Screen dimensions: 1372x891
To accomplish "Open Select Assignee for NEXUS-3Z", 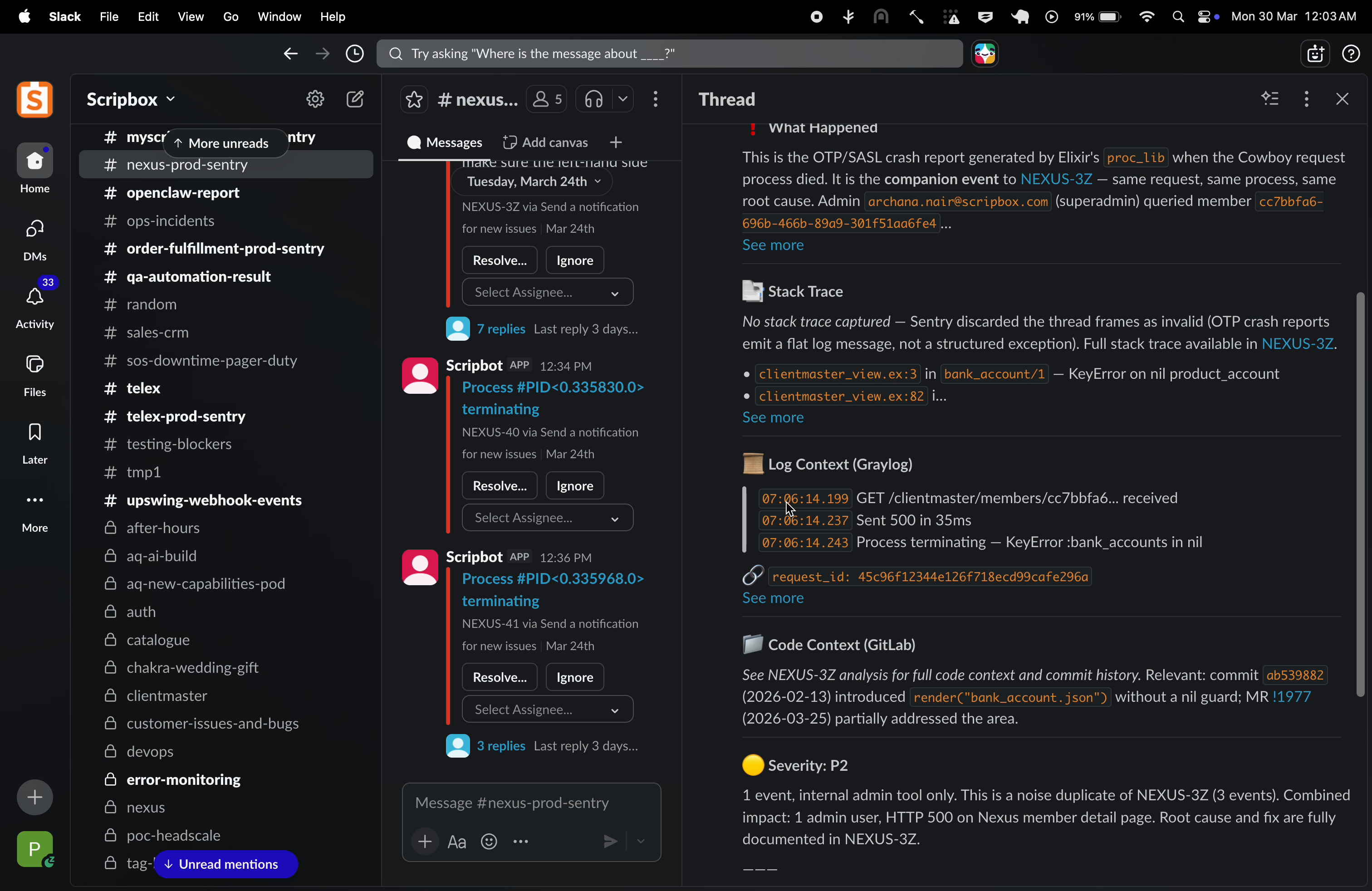I will (x=547, y=292).
